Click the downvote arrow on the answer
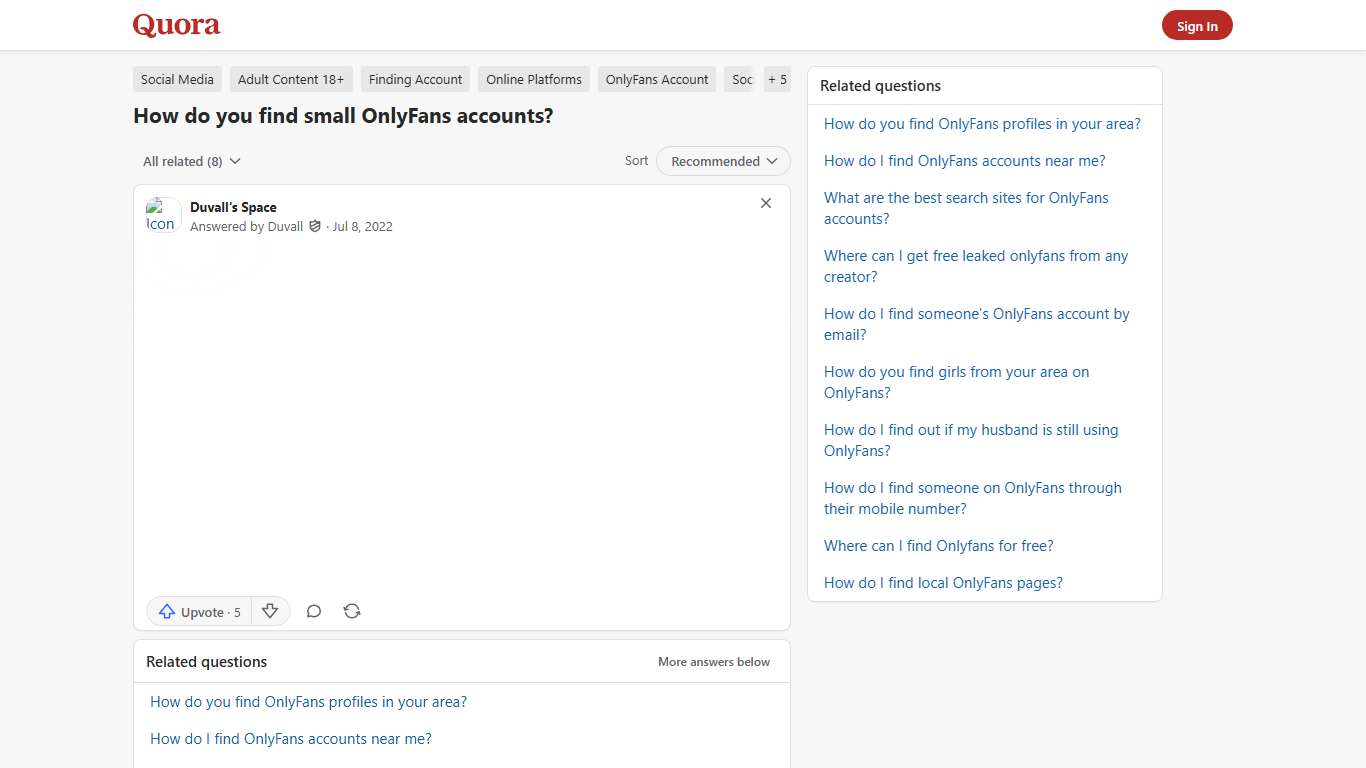Viewport: 1366px width, 768px height. click(270, 611)
